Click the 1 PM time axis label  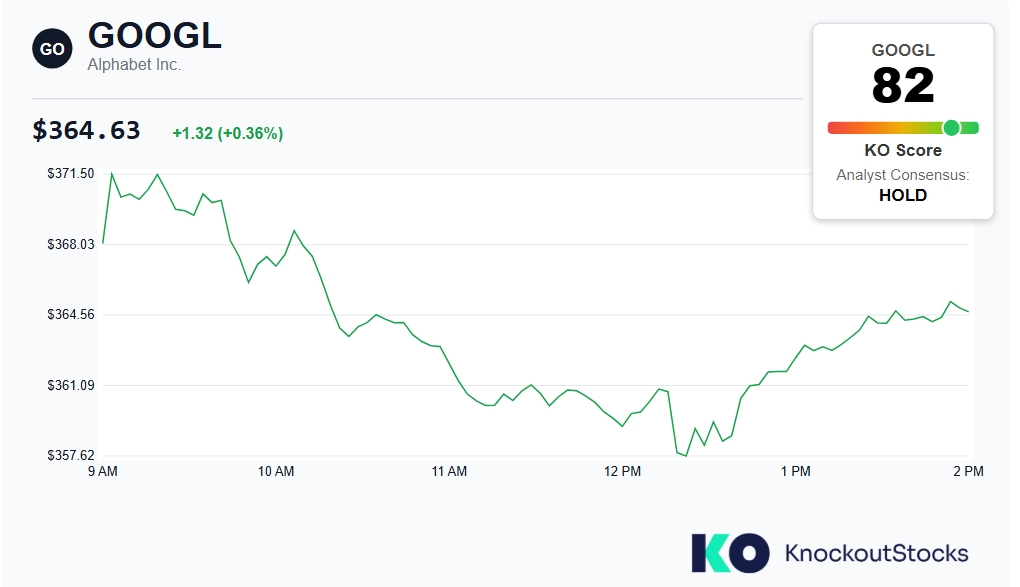click(x=796, y=471)
